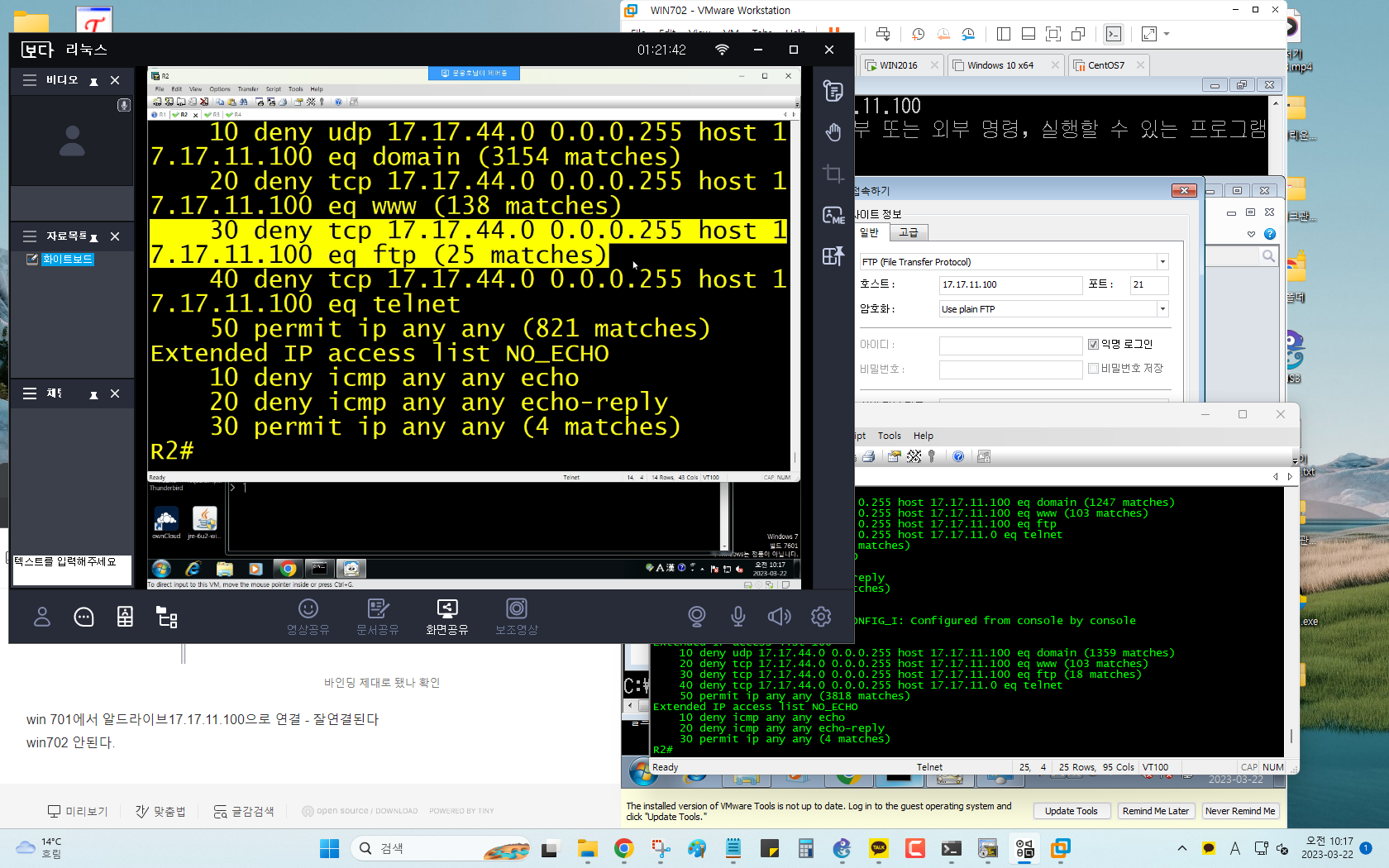Click VMware revert snapshot icon

[x=943, y=34]
